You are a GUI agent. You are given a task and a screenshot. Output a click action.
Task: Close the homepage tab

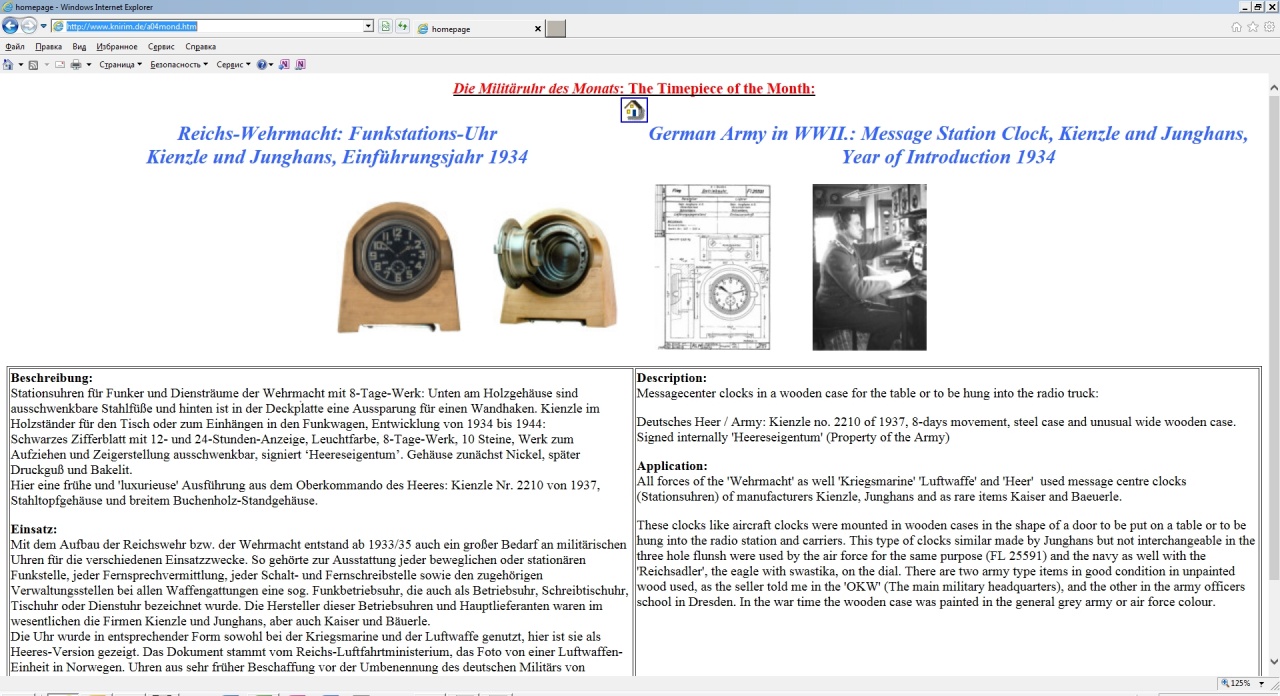click(x=537, y=29)
